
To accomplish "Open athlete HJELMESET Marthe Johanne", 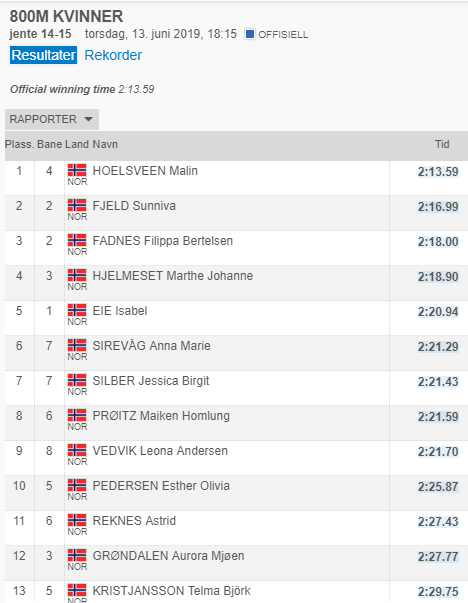I will click(173, 276).
